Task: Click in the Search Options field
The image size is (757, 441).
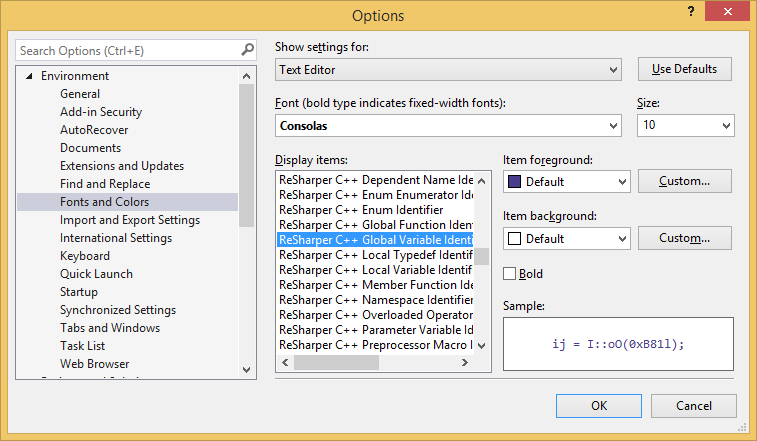Action: [125, 50]
